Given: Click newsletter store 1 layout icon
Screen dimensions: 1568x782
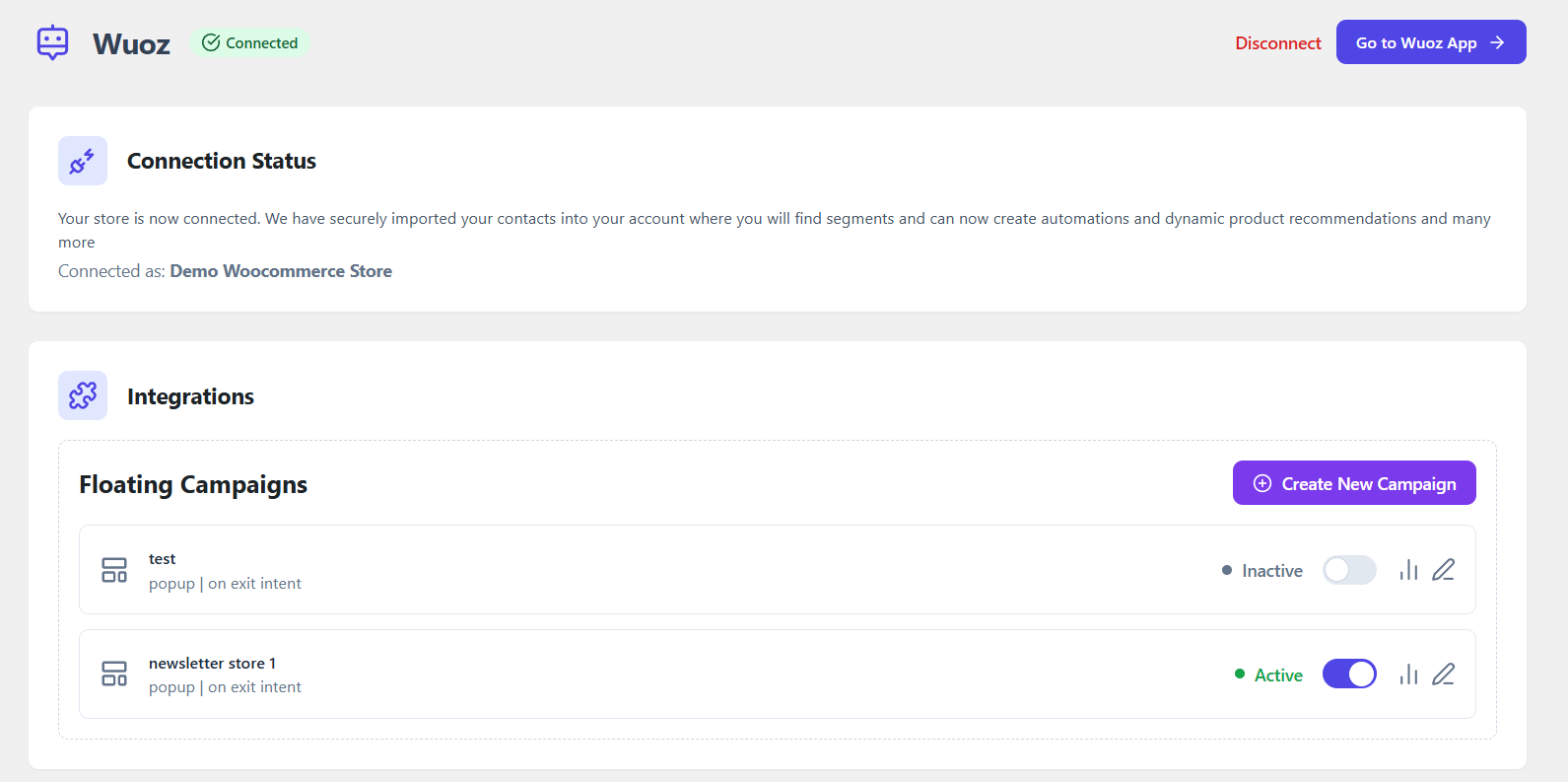Looking at the screenshot, I should (114, 675).
